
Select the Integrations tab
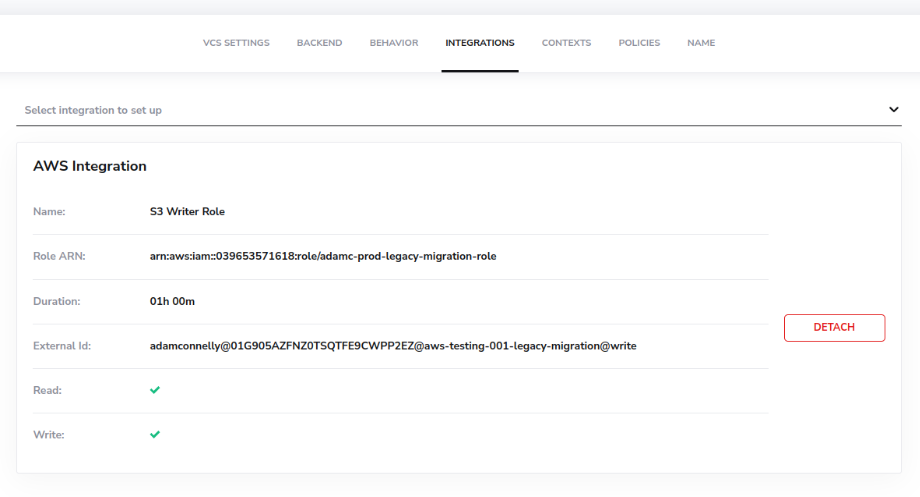coord(480,43)
